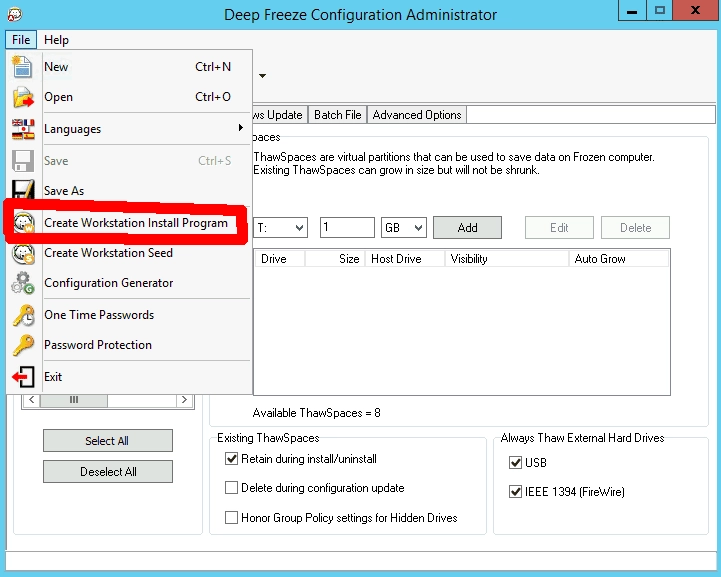Choose New from the File menu
The height and width of the screenshot is (577, 721).
129,67
